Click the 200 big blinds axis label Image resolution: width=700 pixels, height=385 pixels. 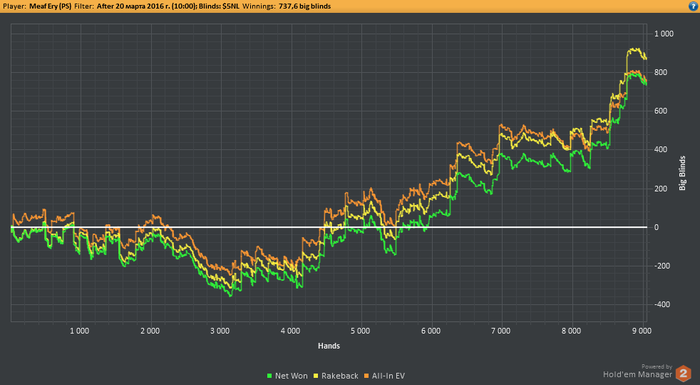(661, 188)
